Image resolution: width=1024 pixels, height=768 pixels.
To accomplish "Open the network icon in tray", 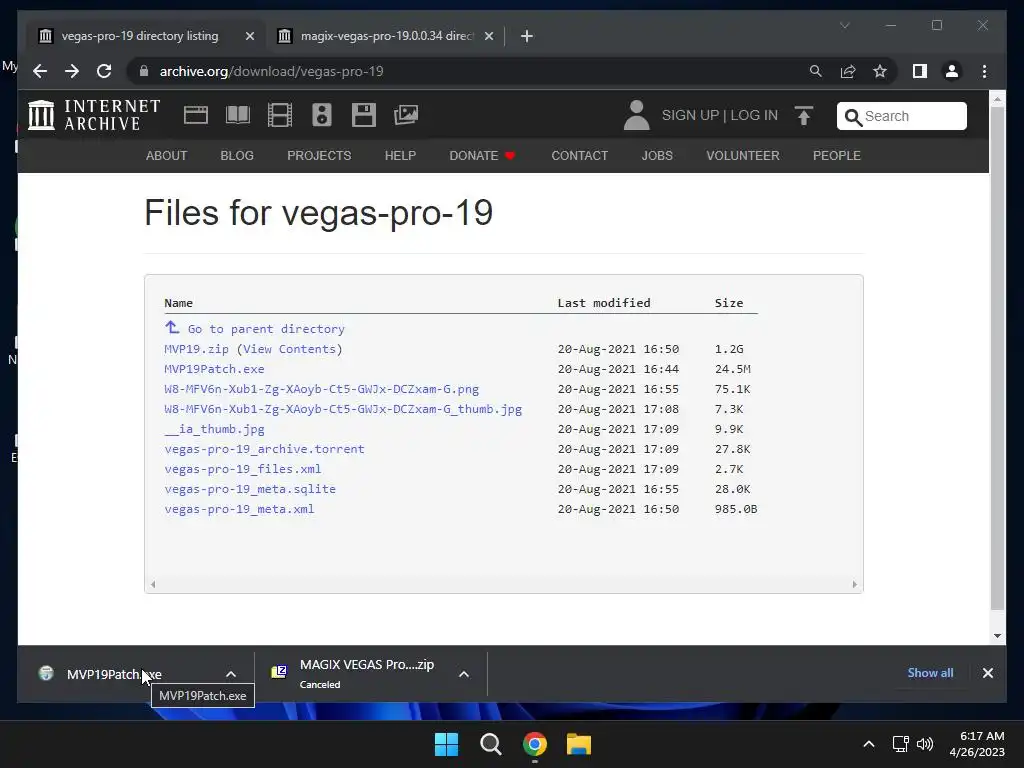I will pos(901,744).
